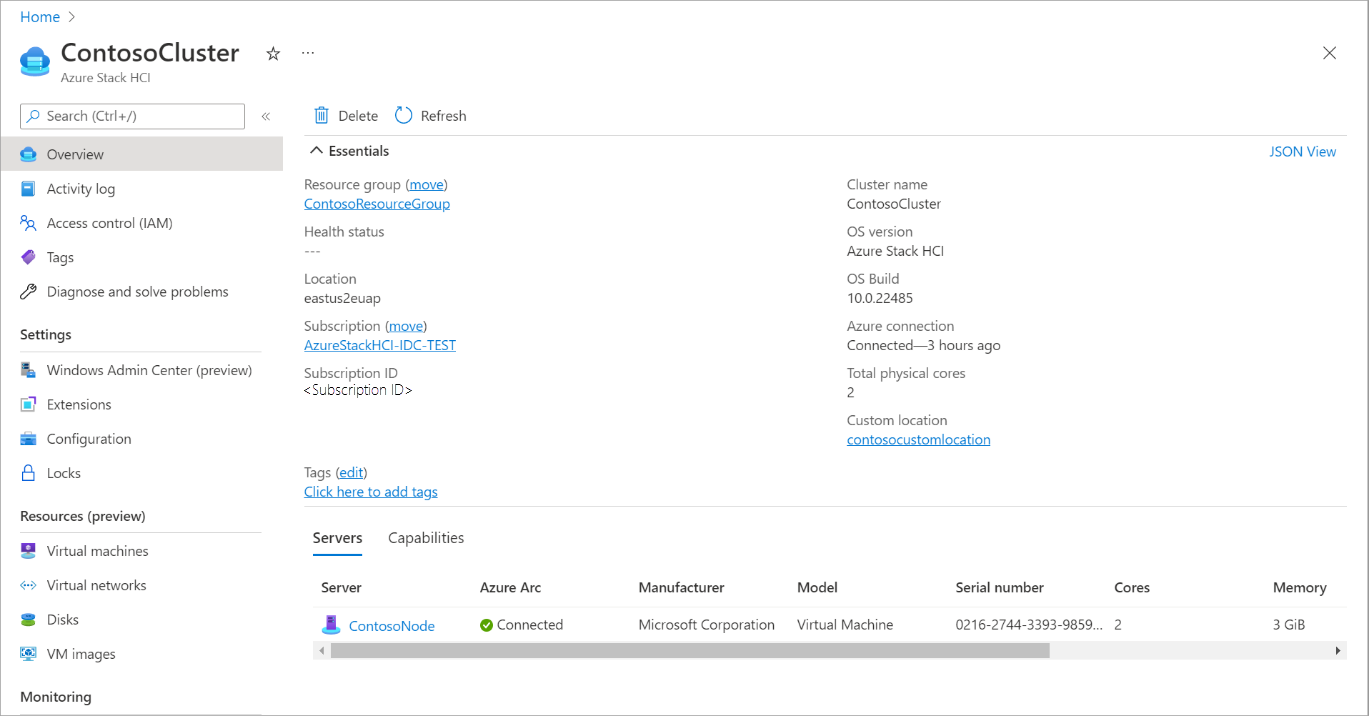Image resolution: width=1369 pixels, height=716 pixels.
Task: Click the green Connected checkmark icon
Action: tap(486, 625)
